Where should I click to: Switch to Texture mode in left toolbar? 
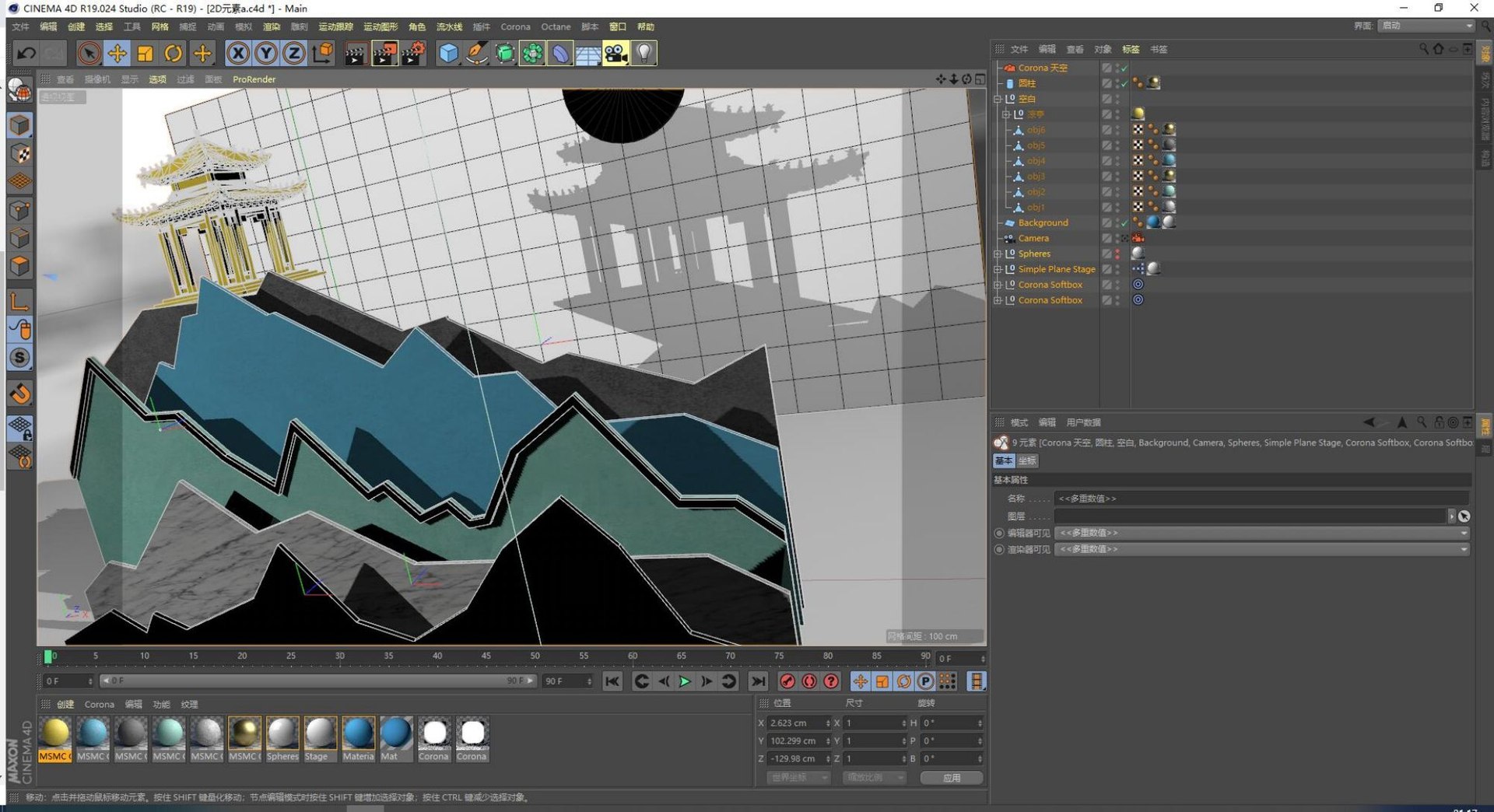(x=20, y=153)
